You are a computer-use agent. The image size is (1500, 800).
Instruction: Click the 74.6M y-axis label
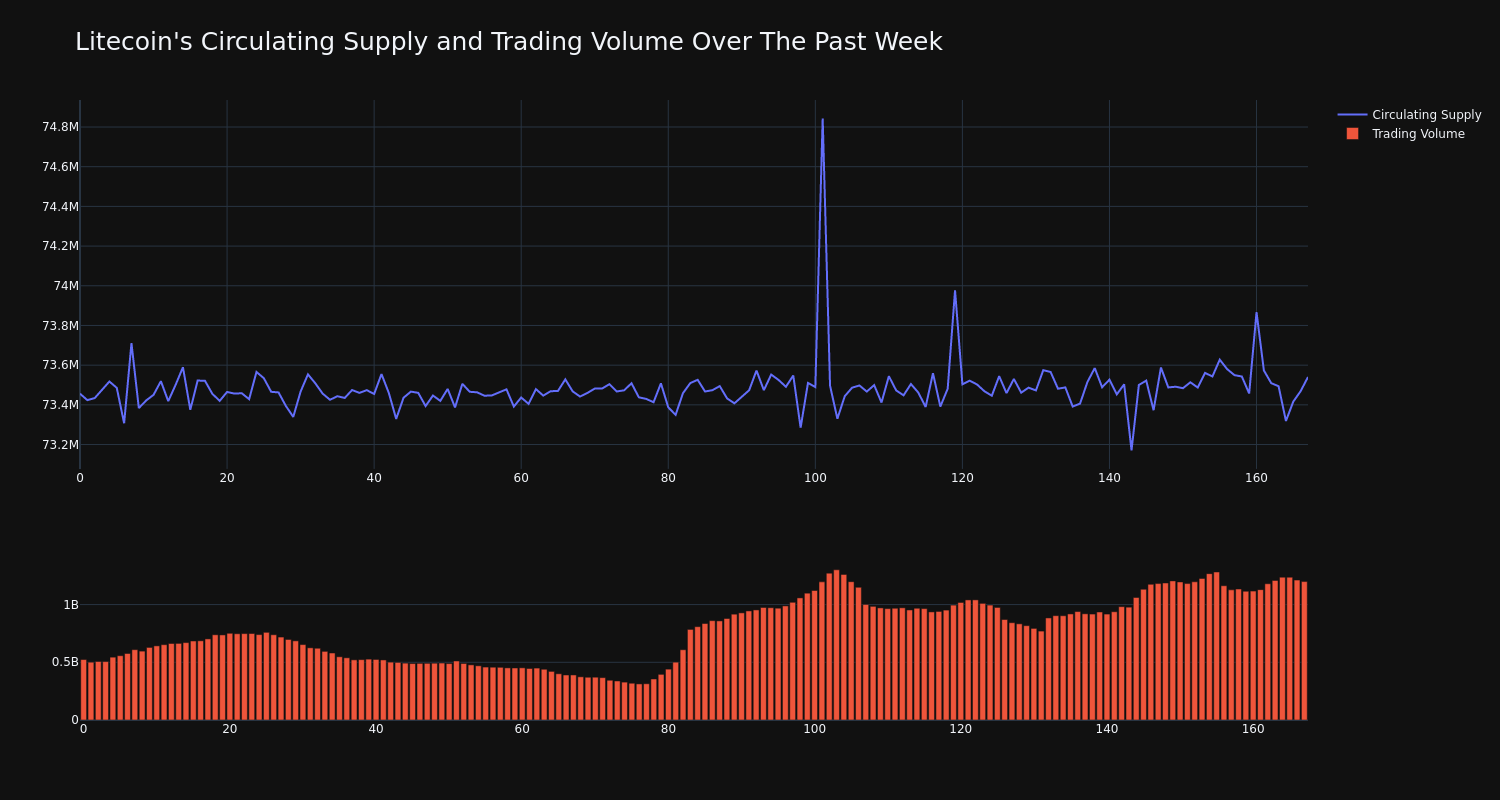coord(60,167)
